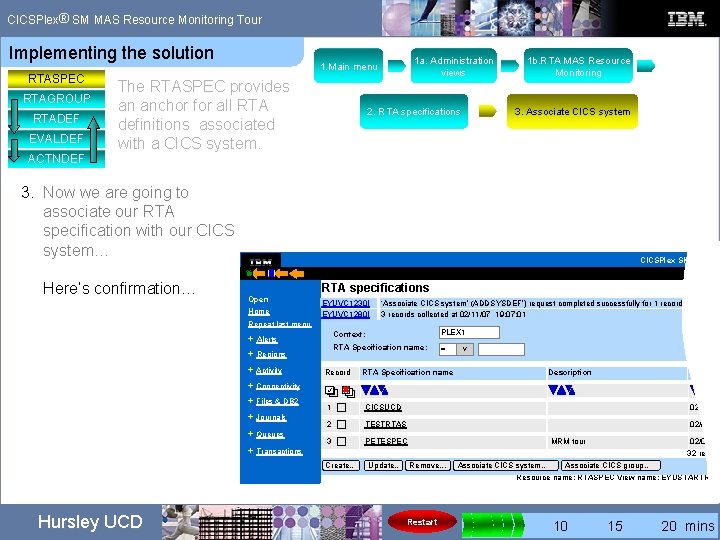Sort RTA Specification name ascending (up triangle)

coord(375,390)
